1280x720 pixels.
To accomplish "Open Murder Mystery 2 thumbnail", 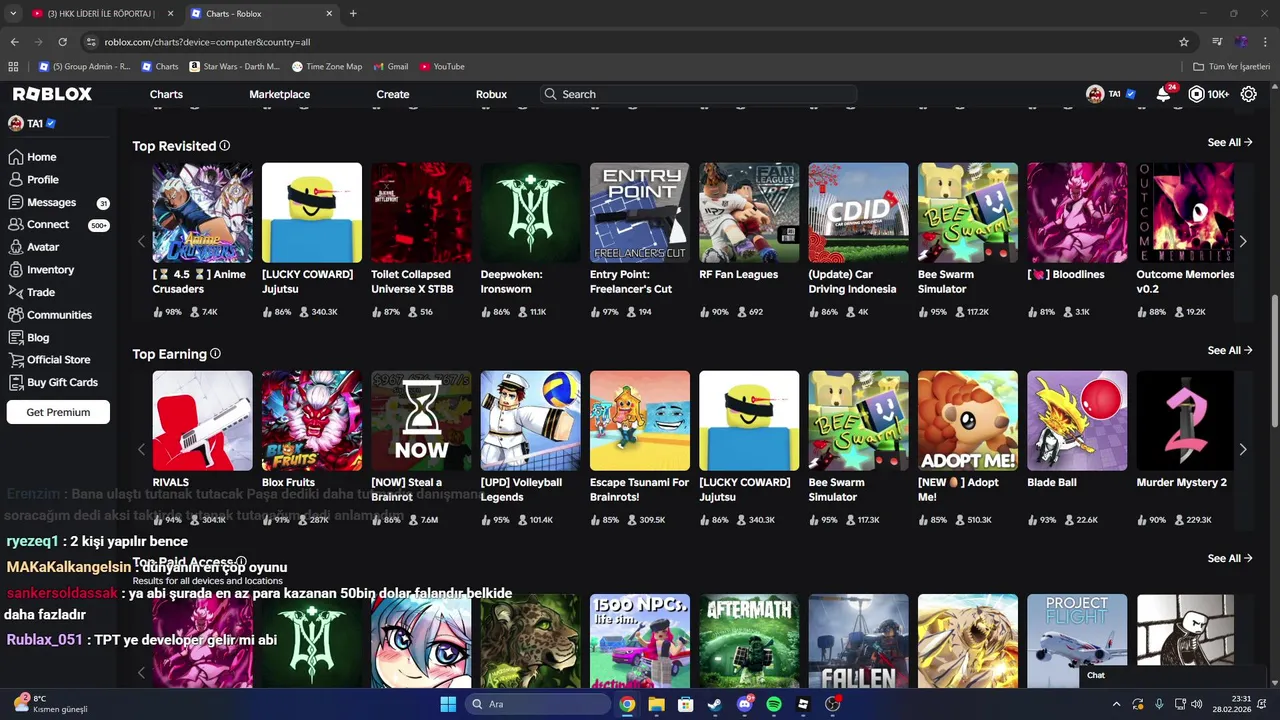I will pos(1186,421).
